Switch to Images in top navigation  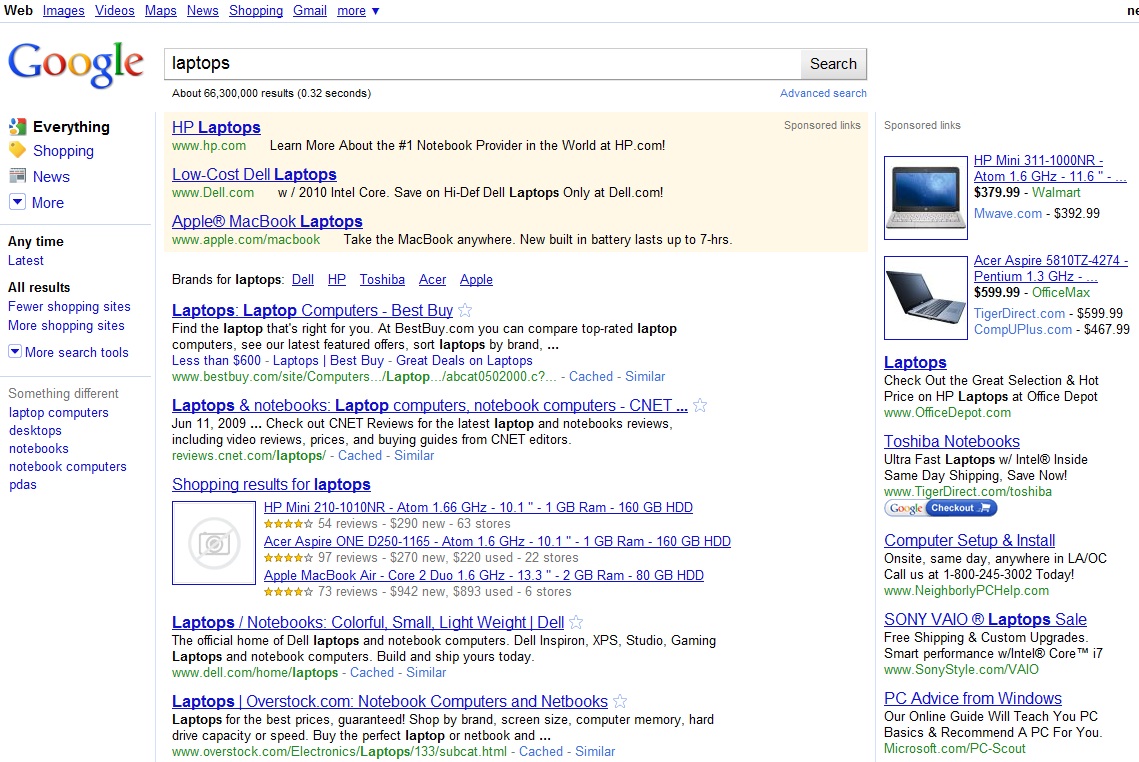[x=63, y=11]
